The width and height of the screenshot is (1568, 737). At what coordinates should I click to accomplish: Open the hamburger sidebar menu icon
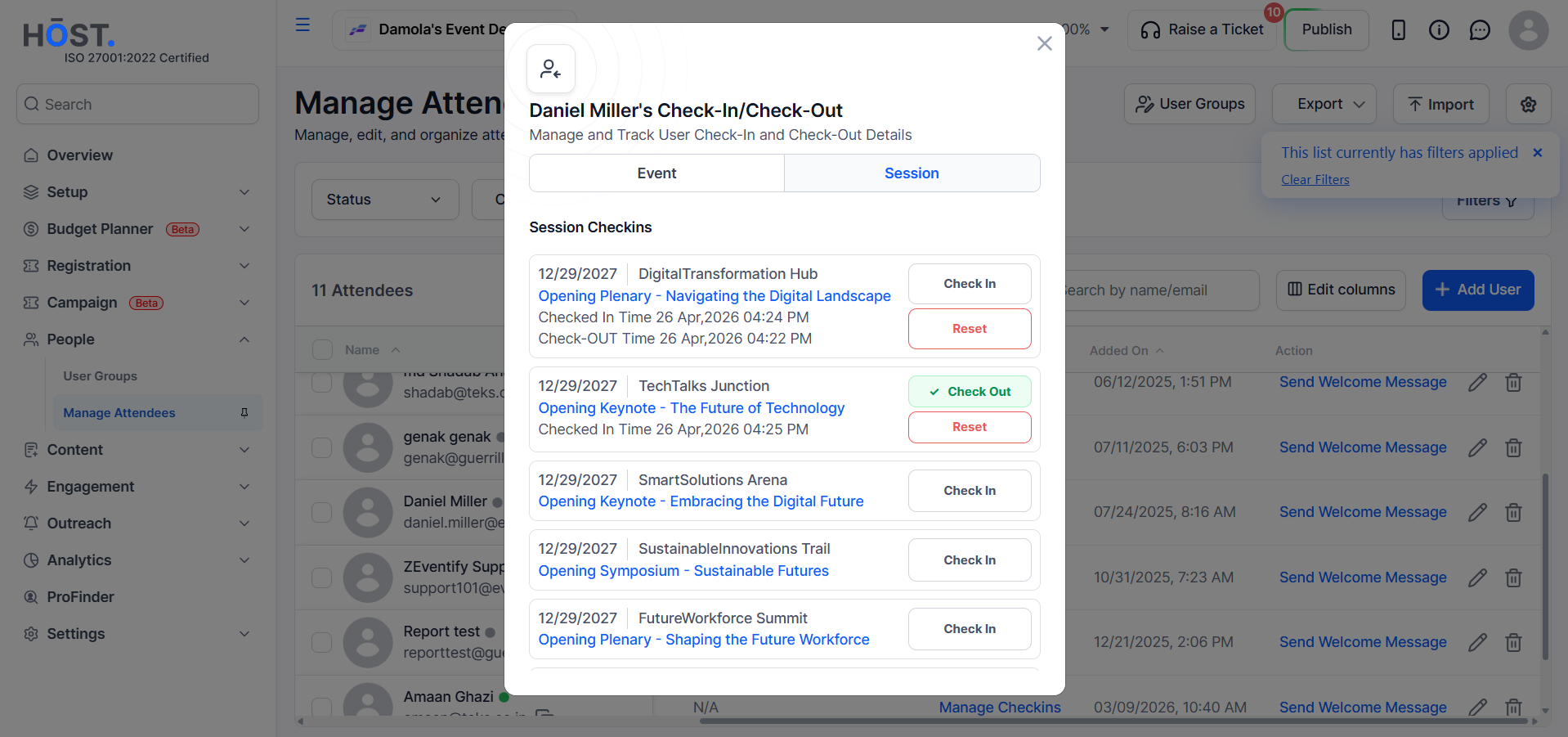(302, 25)
